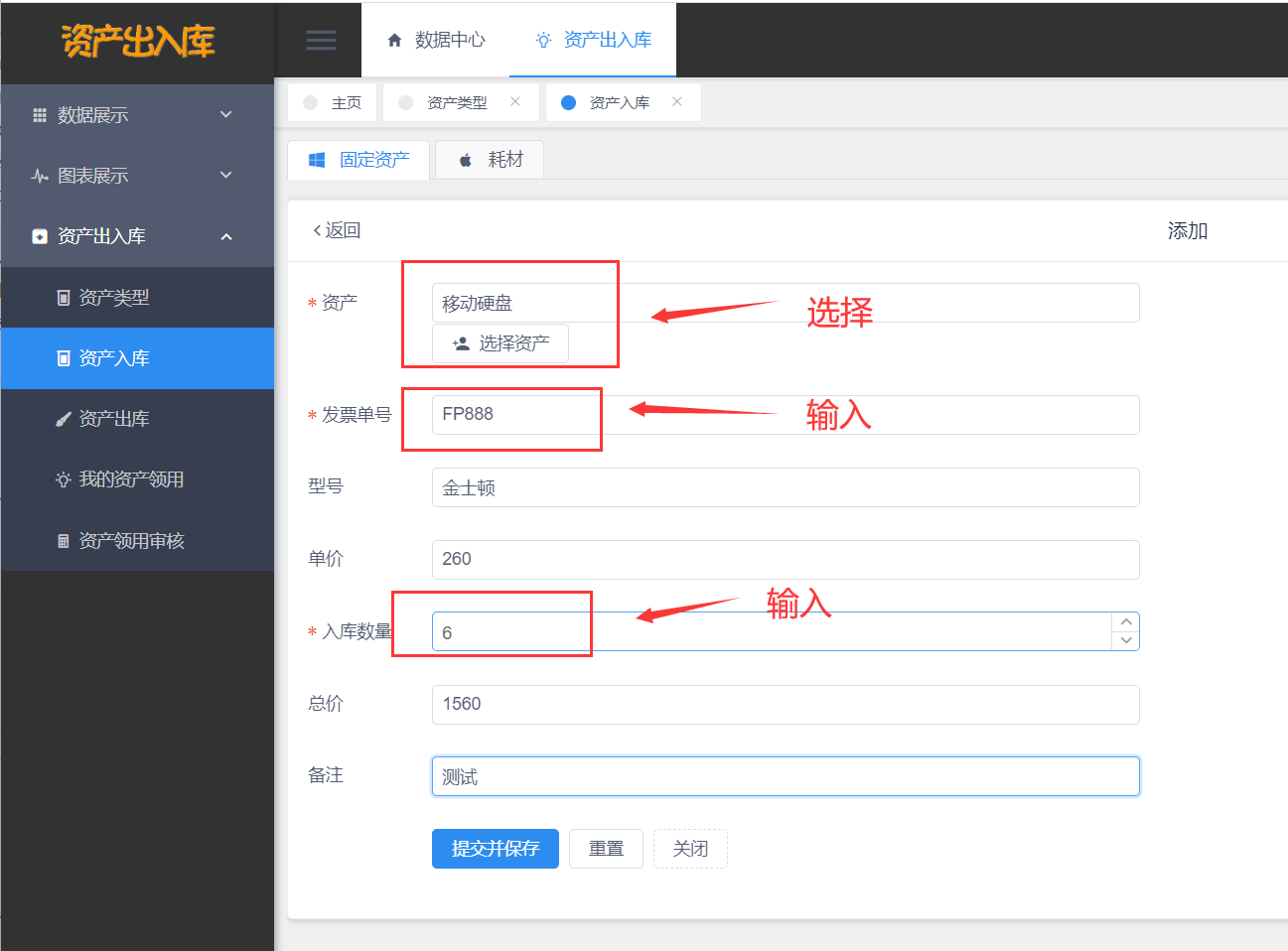Close the 资产类型 page tab

514,101
